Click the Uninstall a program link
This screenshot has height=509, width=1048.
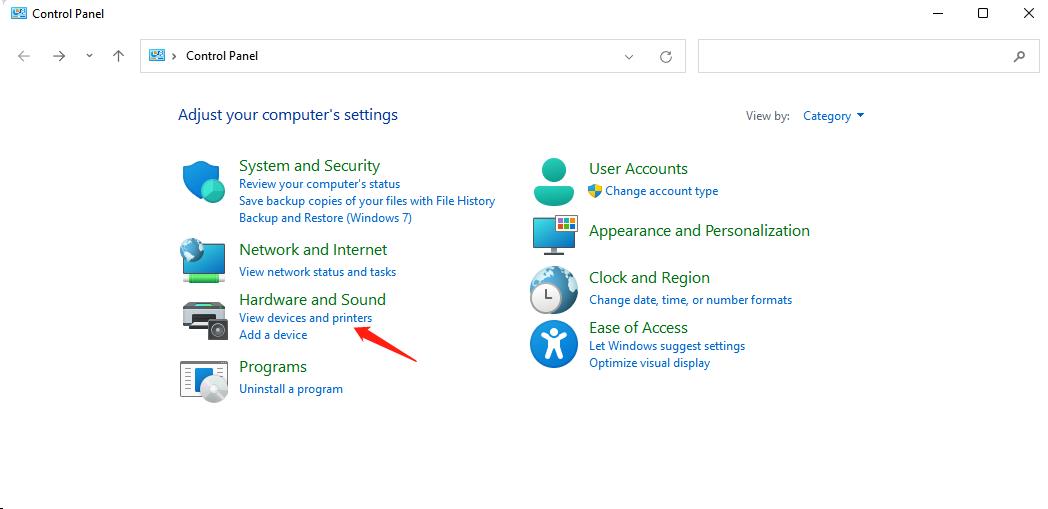tap(290, 389)
